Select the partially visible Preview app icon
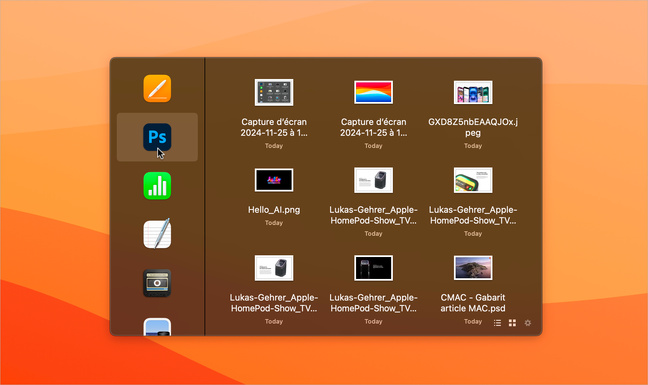The image size is (648, 385). pyautogui.click(x=157, y=327)
